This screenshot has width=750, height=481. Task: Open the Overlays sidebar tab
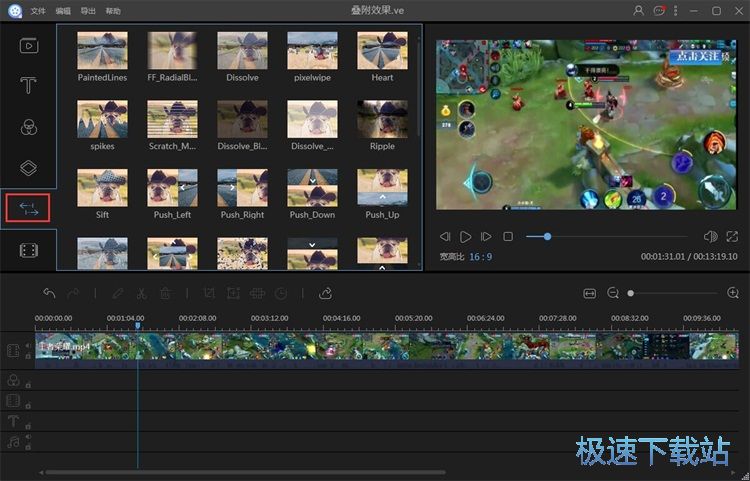[x=28, y=168]
